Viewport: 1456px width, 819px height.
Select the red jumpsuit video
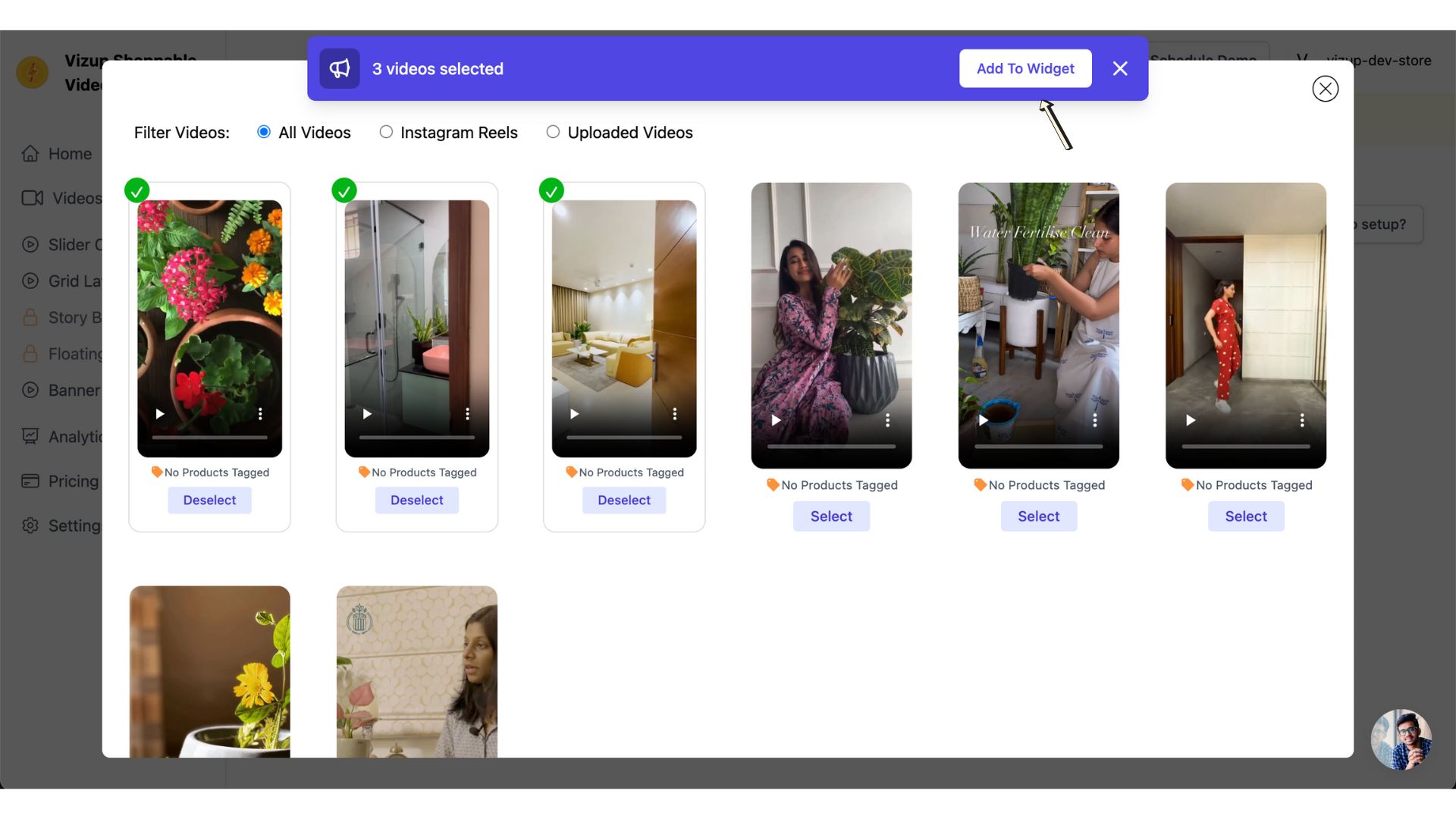point(1245,516)
